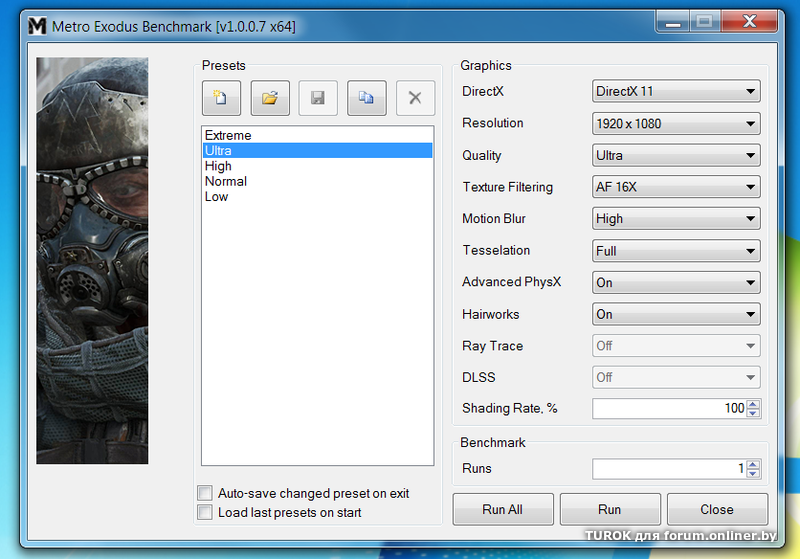Toggle Load last presets on start

205,513
